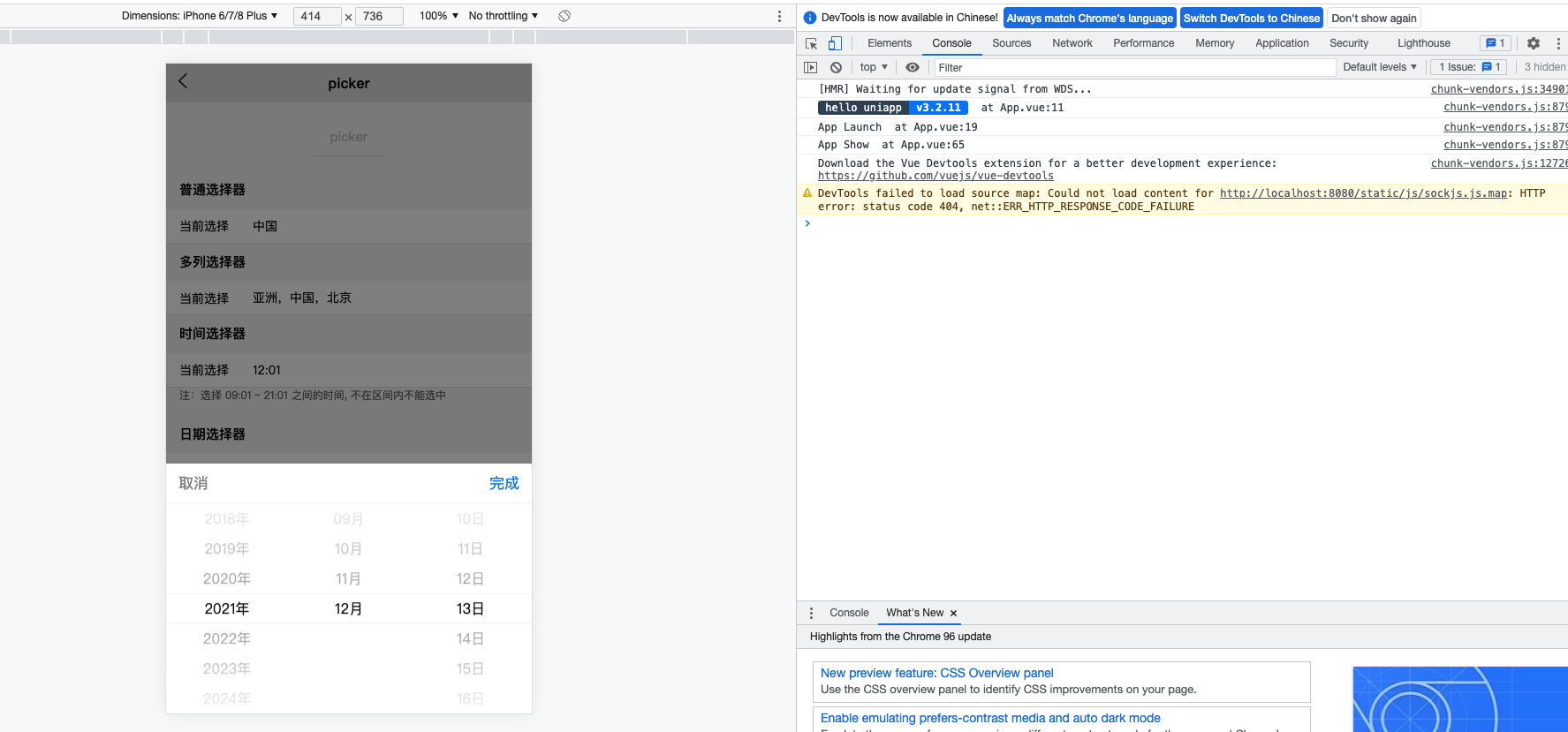Click the inspect element picker icon
The height and width of the screenshot is (732, 1568).
(x=811, y=43)
